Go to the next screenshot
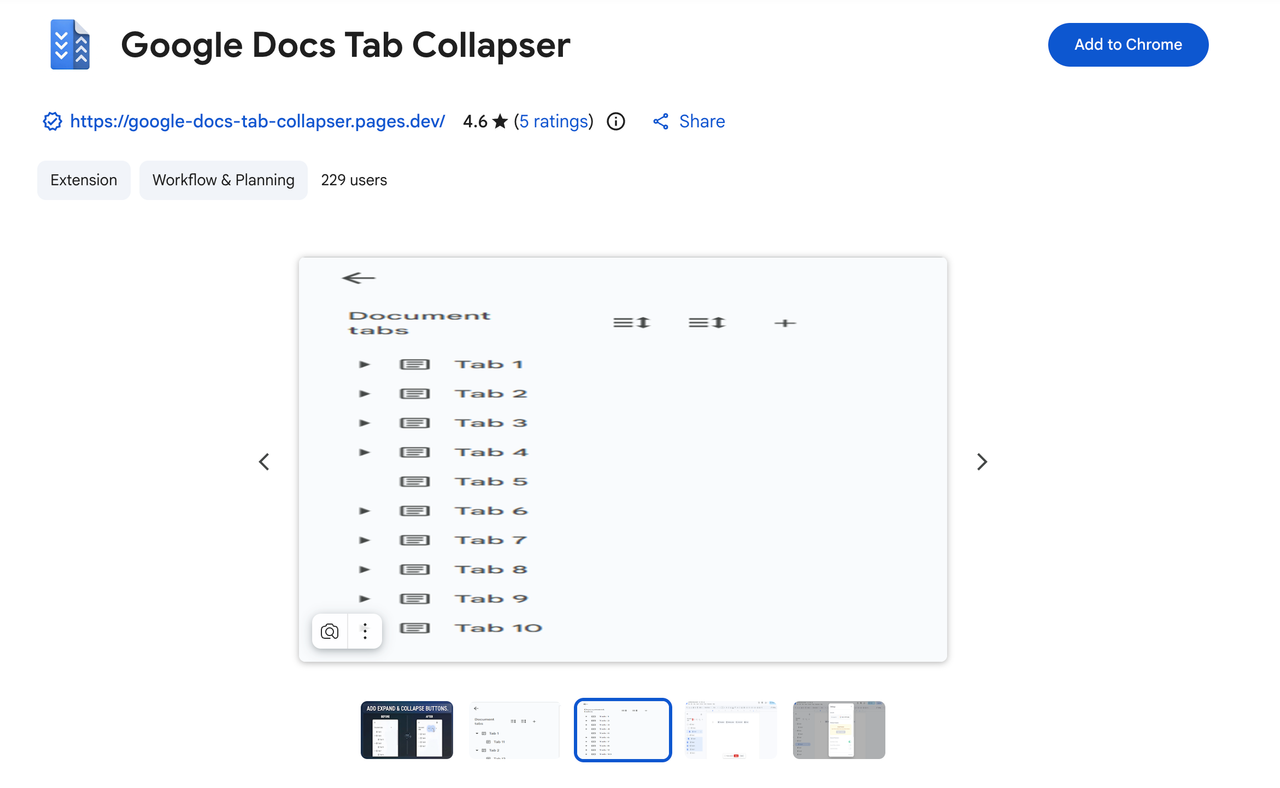Image resolution: width=1280 pixels, height=788 pixels. coord(982,462)
